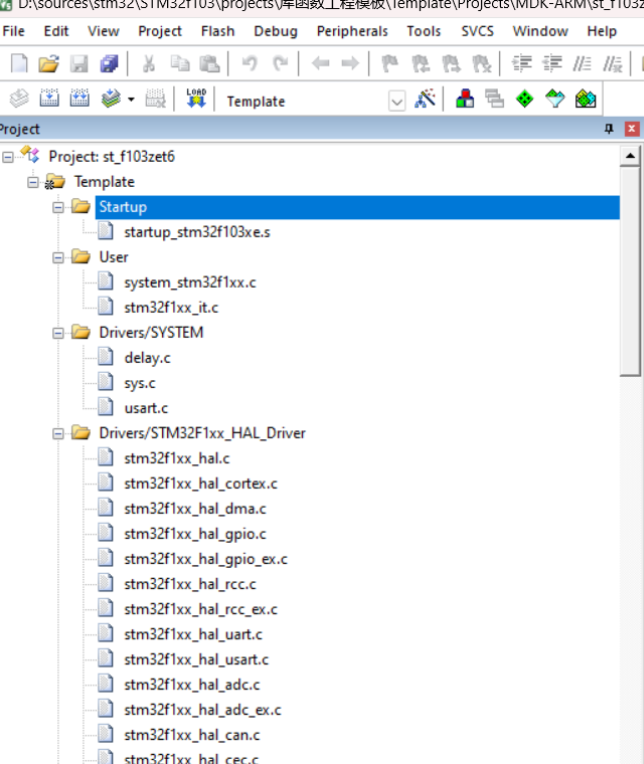Image resolution: width=644 pixels, height=764 pixels.
Task: Open the View menu
Action: pyautogui.click(x=103, y=31)
